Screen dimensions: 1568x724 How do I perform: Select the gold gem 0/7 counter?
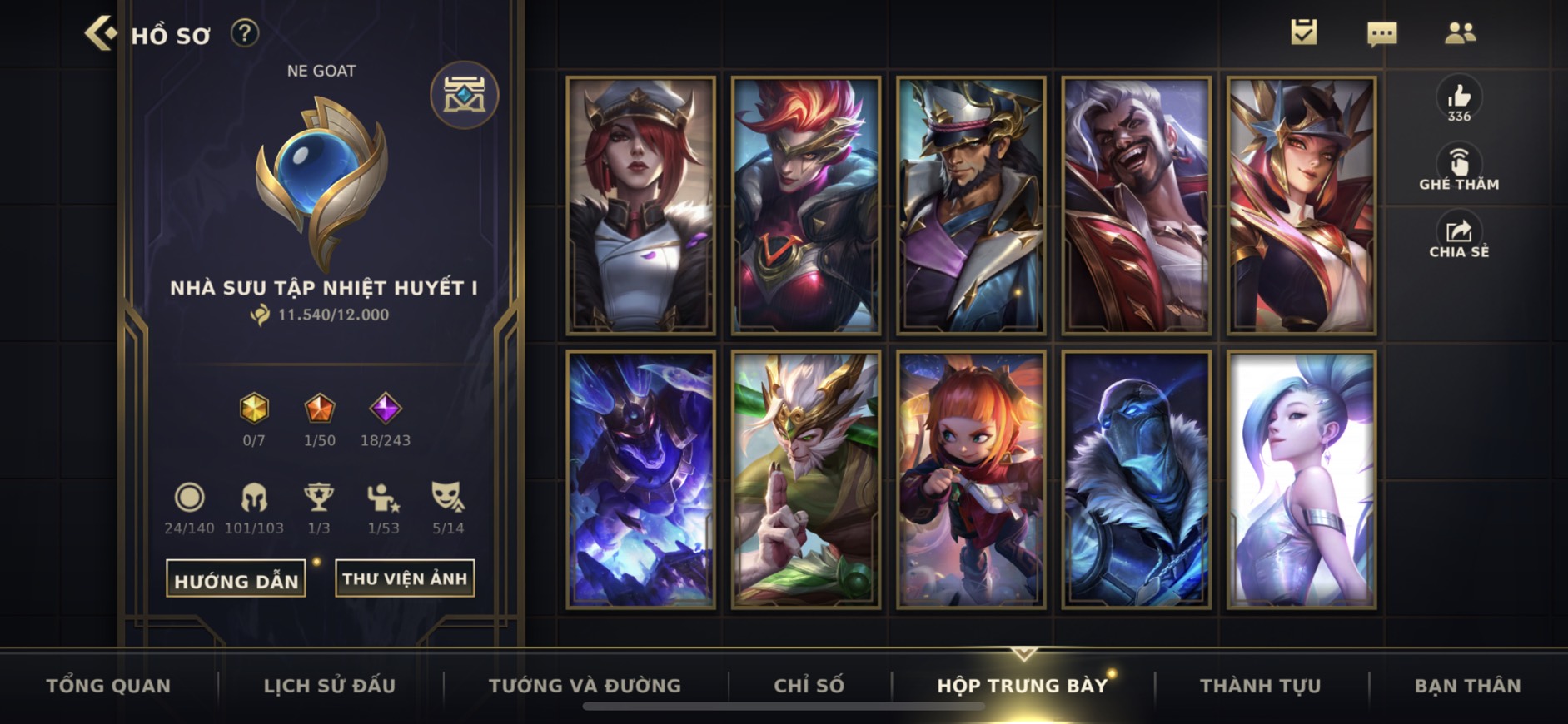[x=254, y=420]
